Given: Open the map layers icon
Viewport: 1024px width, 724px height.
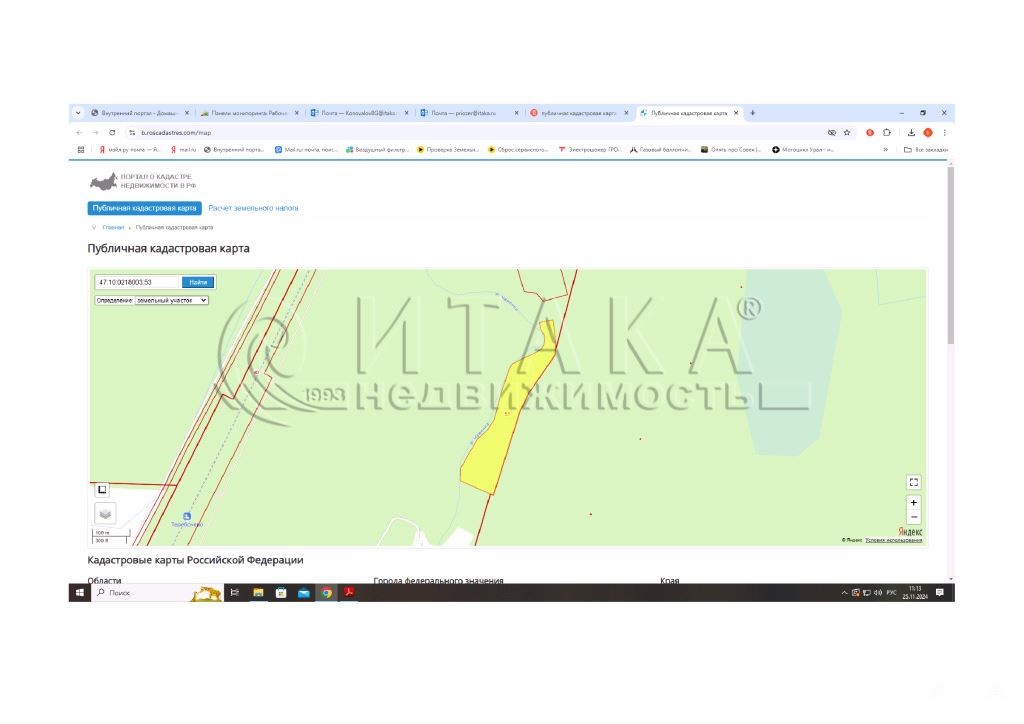Looking at the screenshot, I should coord(105,513).
